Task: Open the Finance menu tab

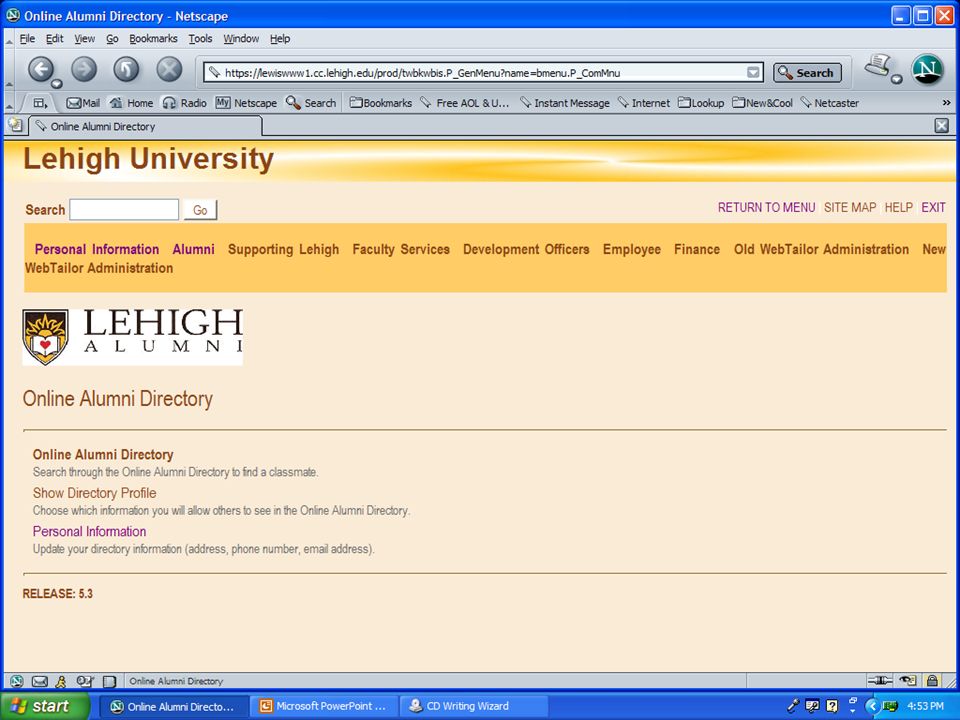Action: pos(697,249)
